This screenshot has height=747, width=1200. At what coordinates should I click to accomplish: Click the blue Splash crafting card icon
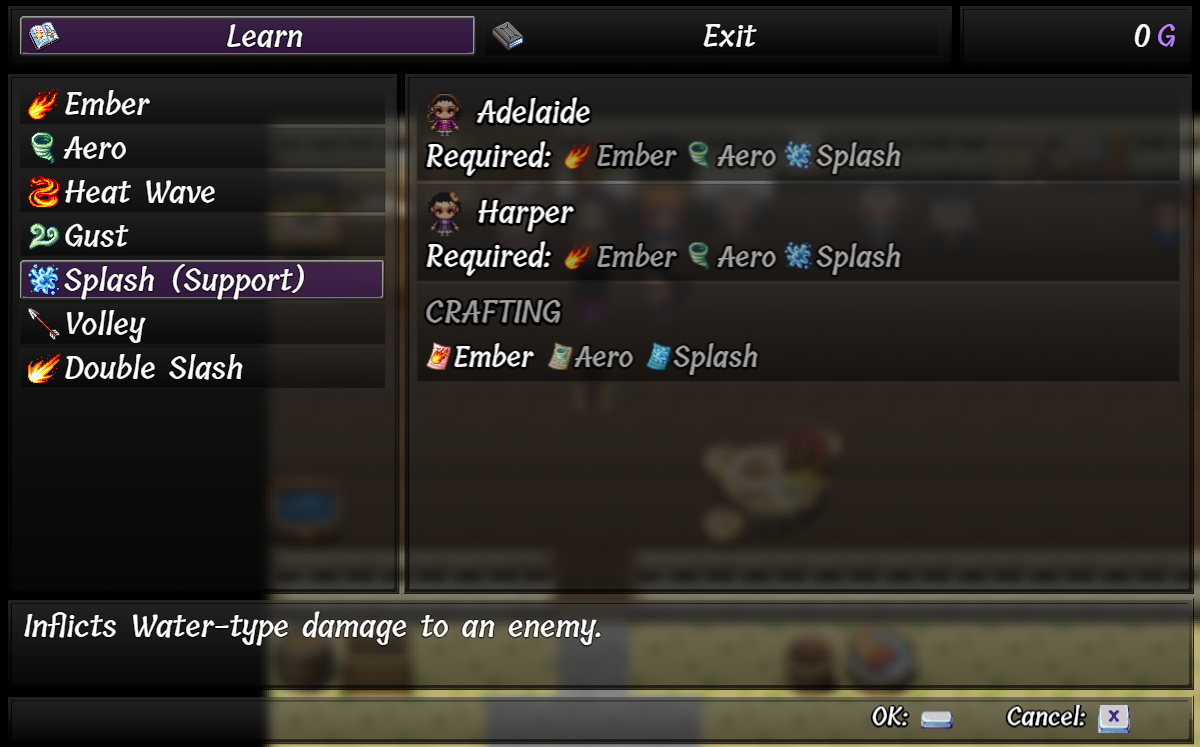657,357
